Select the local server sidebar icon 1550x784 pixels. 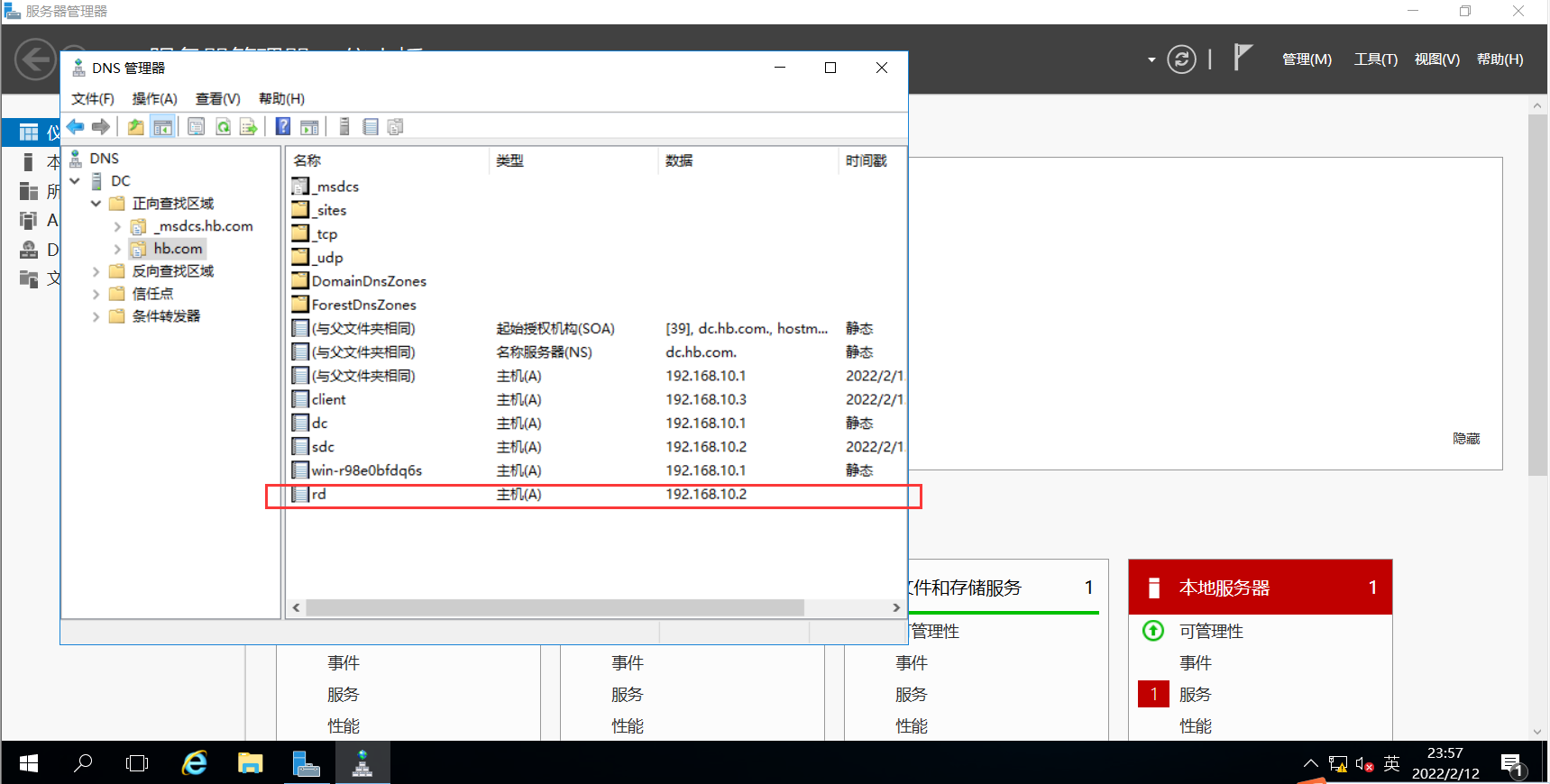28,162
